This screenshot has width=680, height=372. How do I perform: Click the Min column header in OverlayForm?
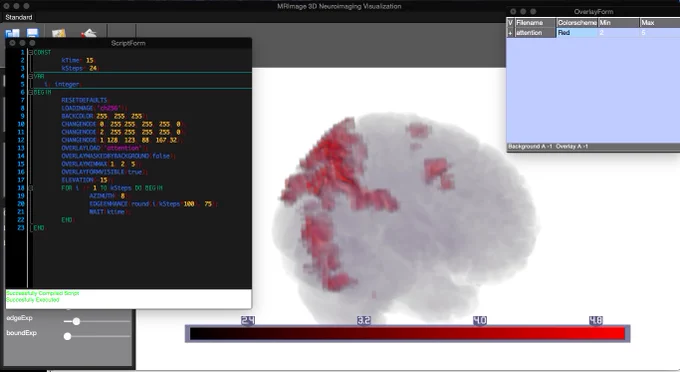click(x=619, y=23)
